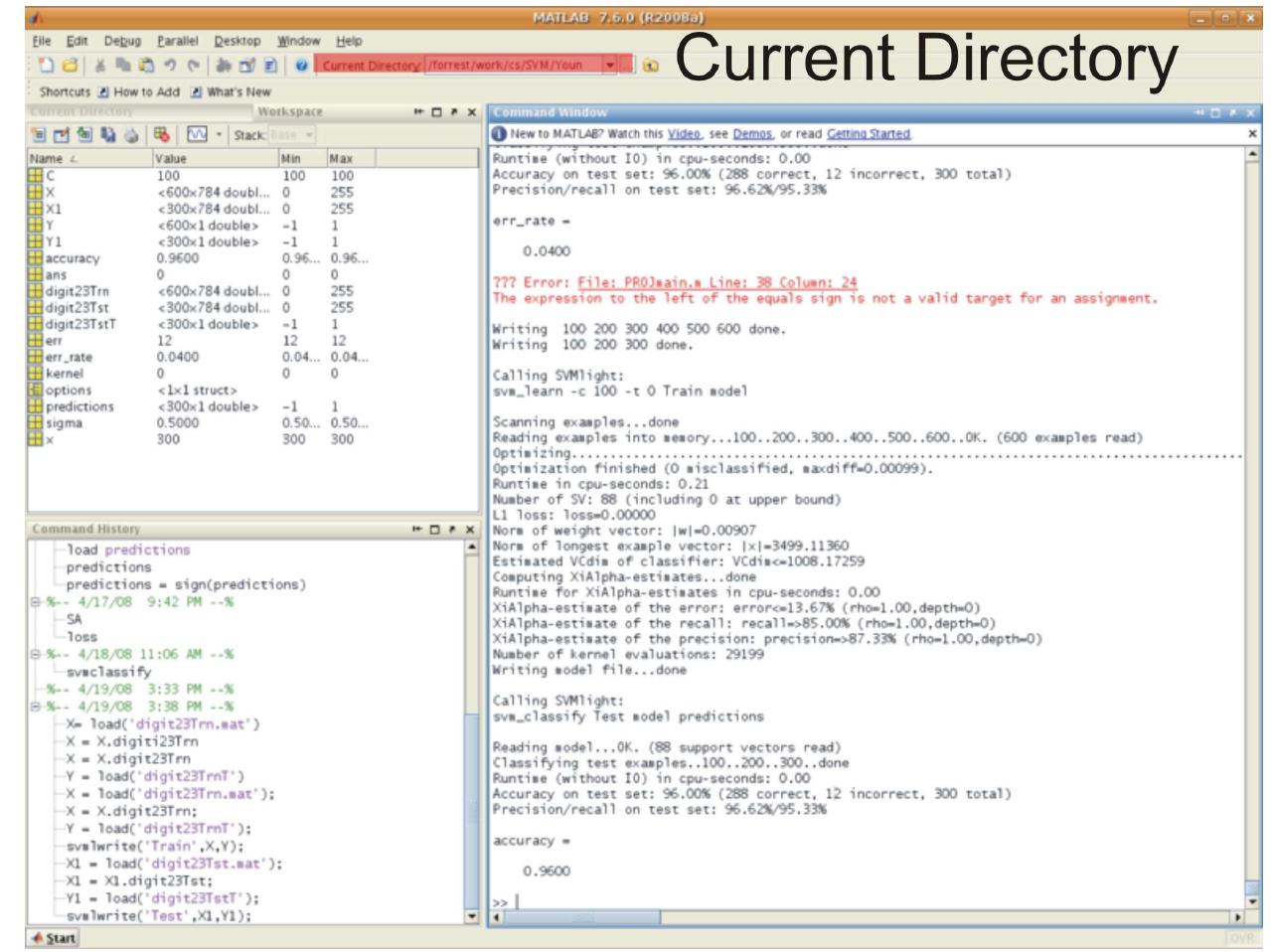Open the Window menu
The image size is (1271, 952).
point(298,41)
